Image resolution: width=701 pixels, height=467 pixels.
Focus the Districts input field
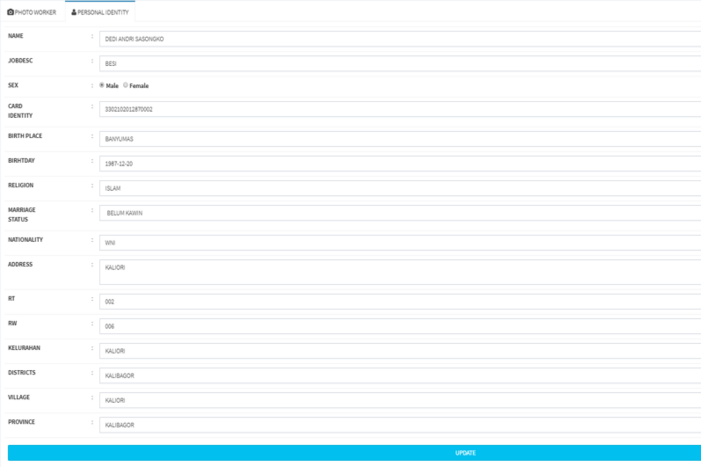400,375
